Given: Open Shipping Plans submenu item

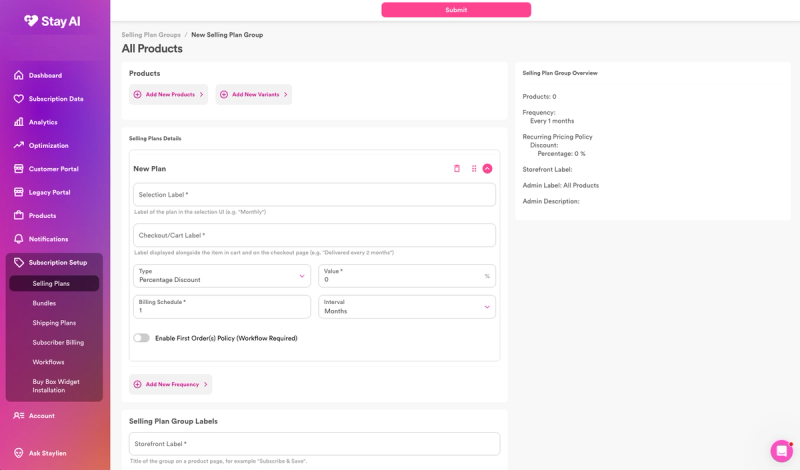Looking at the screenshot, I should click(x=54, y=323).
